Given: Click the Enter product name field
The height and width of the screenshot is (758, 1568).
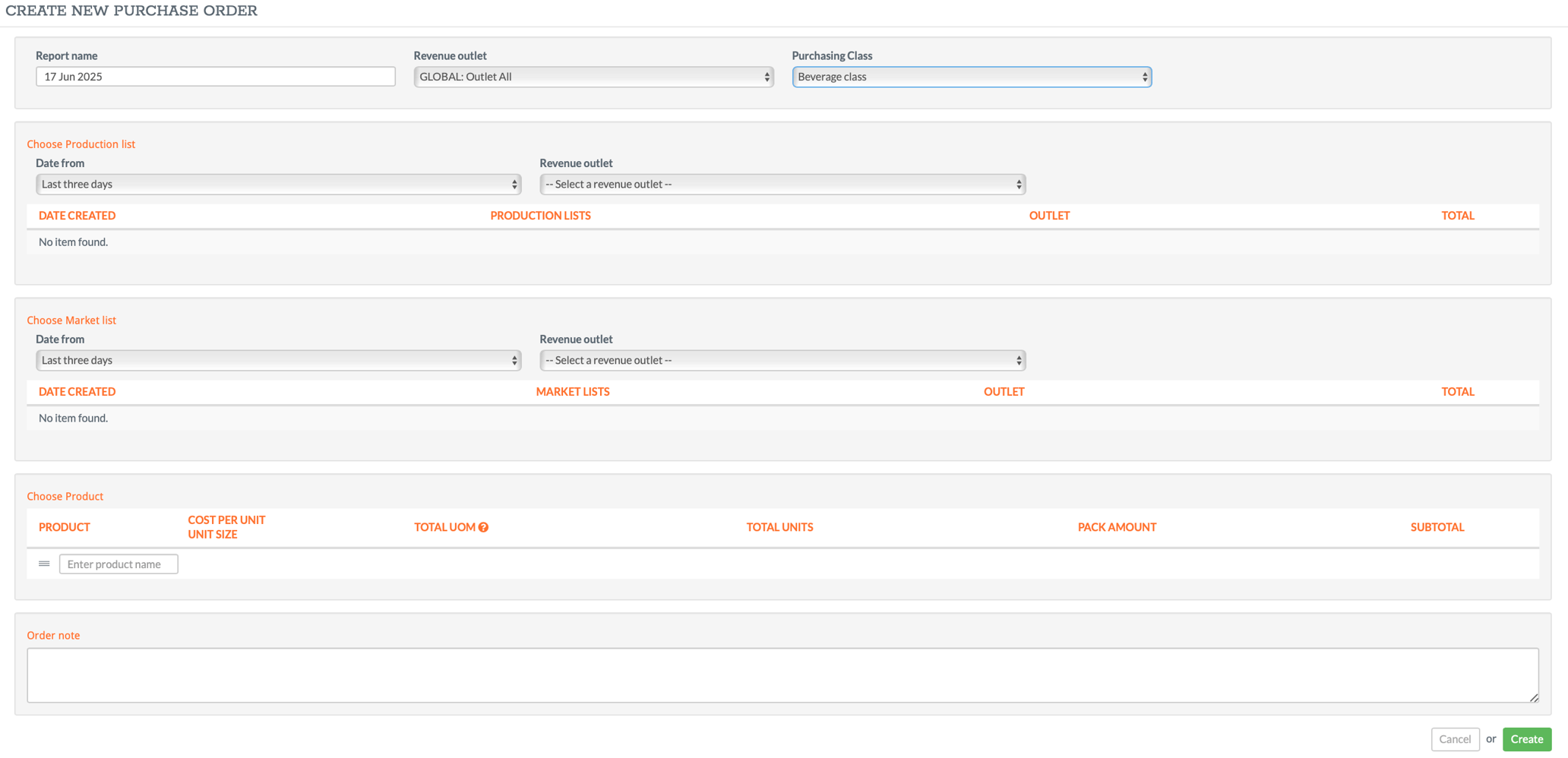Looking at the screenshot, I should 118,564.
